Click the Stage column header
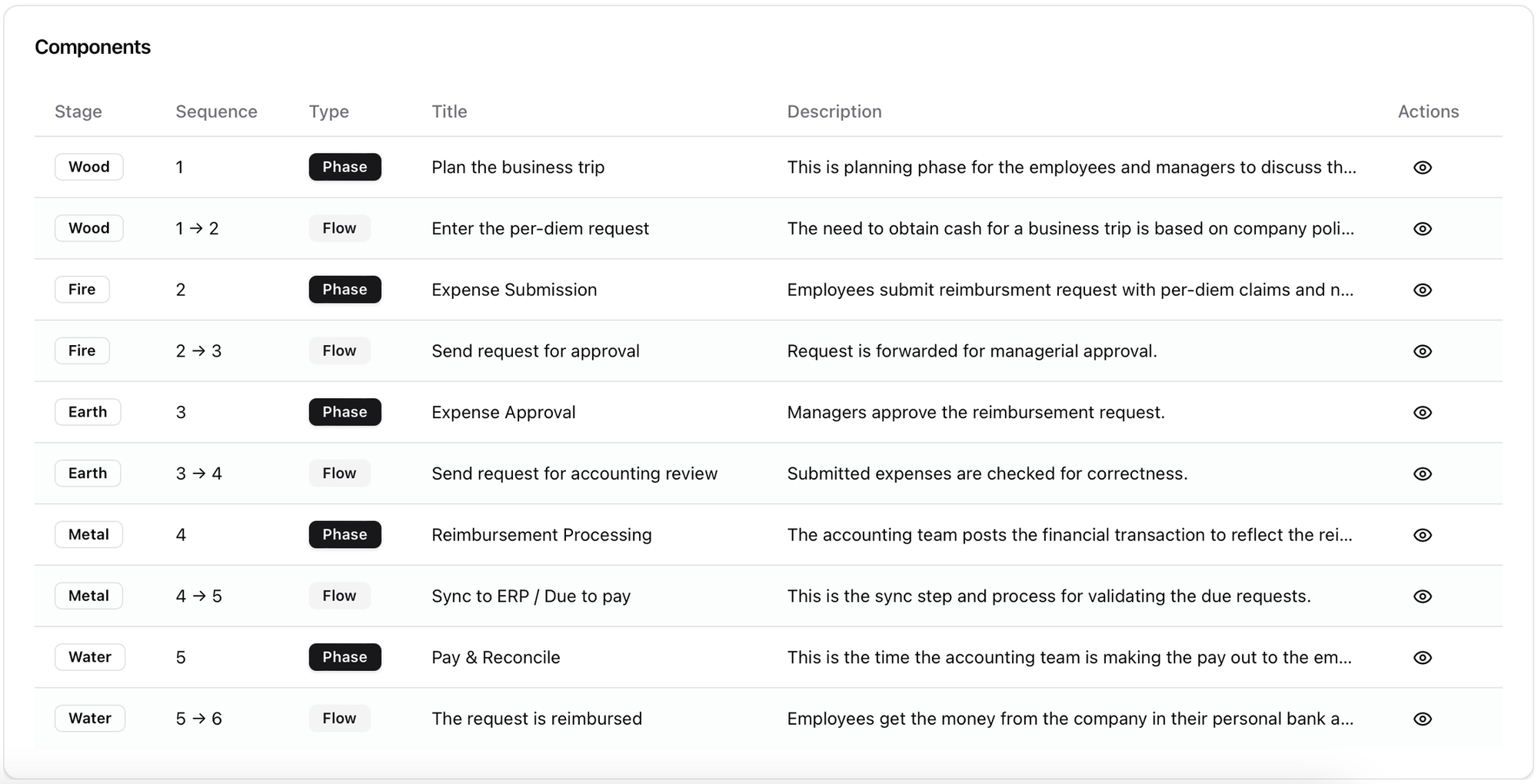This screenshot has height=784, width=1538. click(78, 111)
